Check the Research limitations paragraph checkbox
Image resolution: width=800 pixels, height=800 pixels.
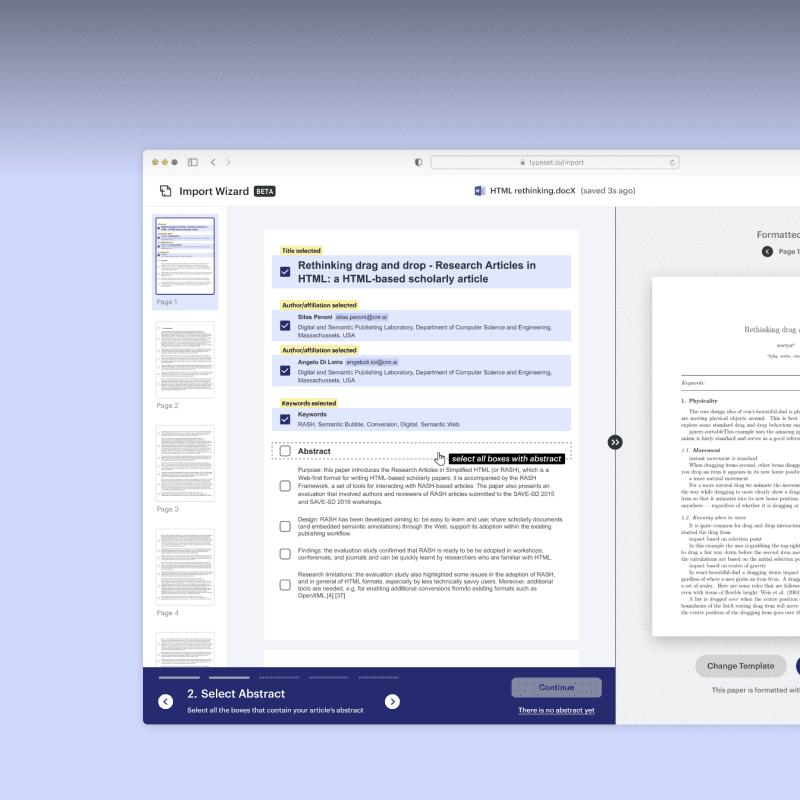coord(285,585)
